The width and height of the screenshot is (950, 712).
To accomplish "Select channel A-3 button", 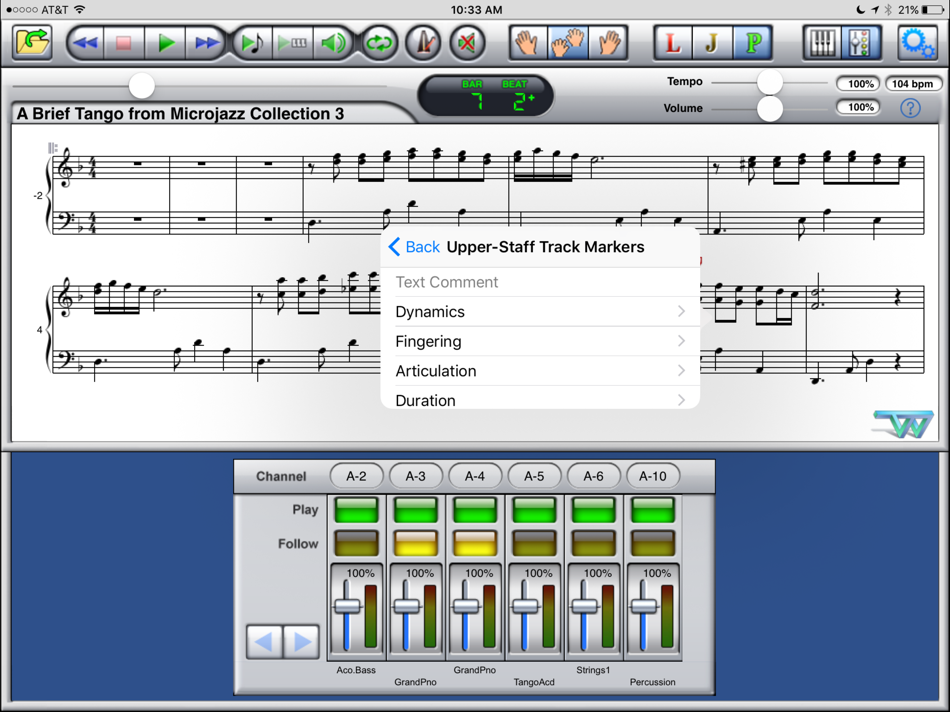I will 416,476.
